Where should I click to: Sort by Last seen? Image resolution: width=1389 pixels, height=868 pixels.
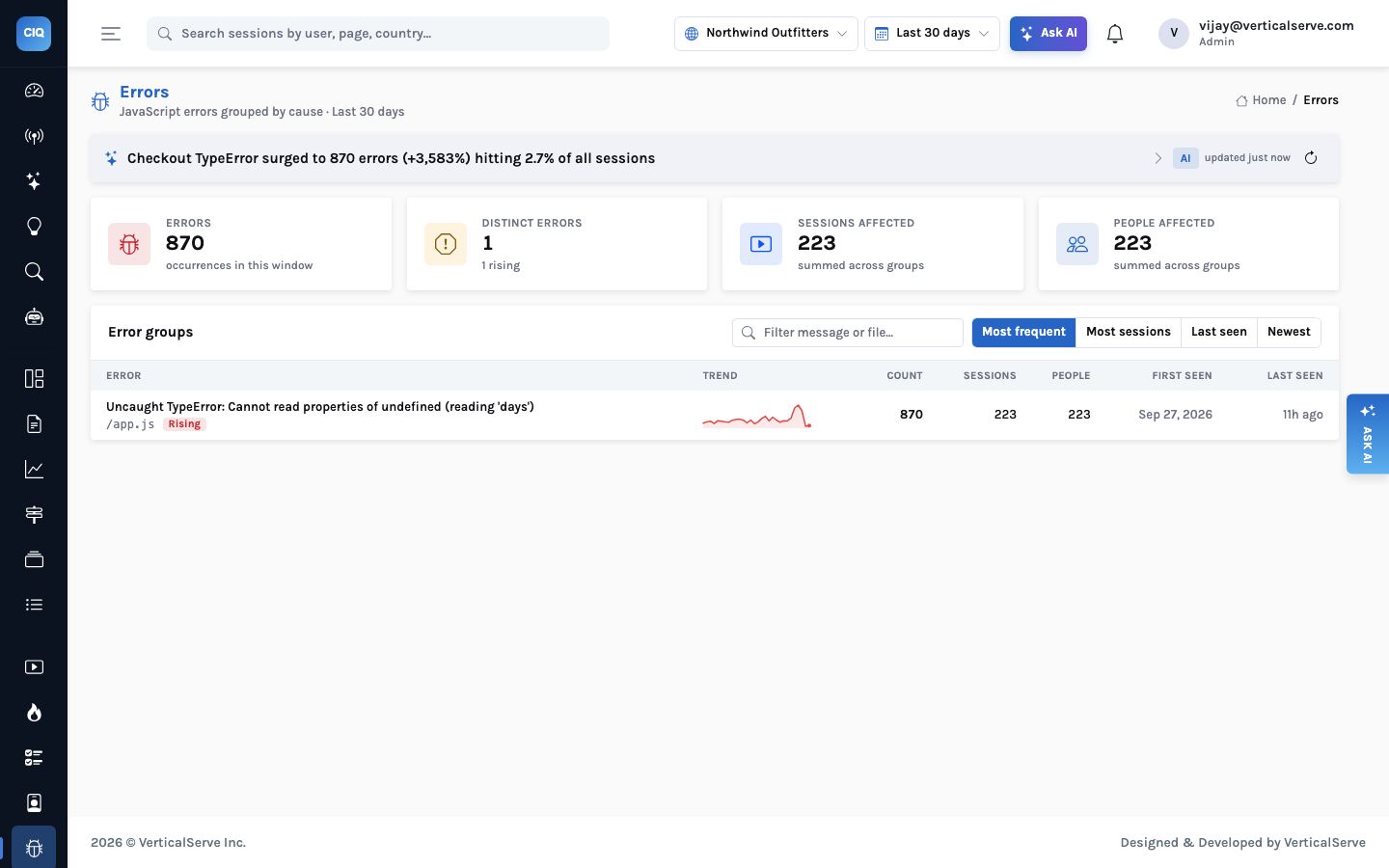click(1219, 332)
